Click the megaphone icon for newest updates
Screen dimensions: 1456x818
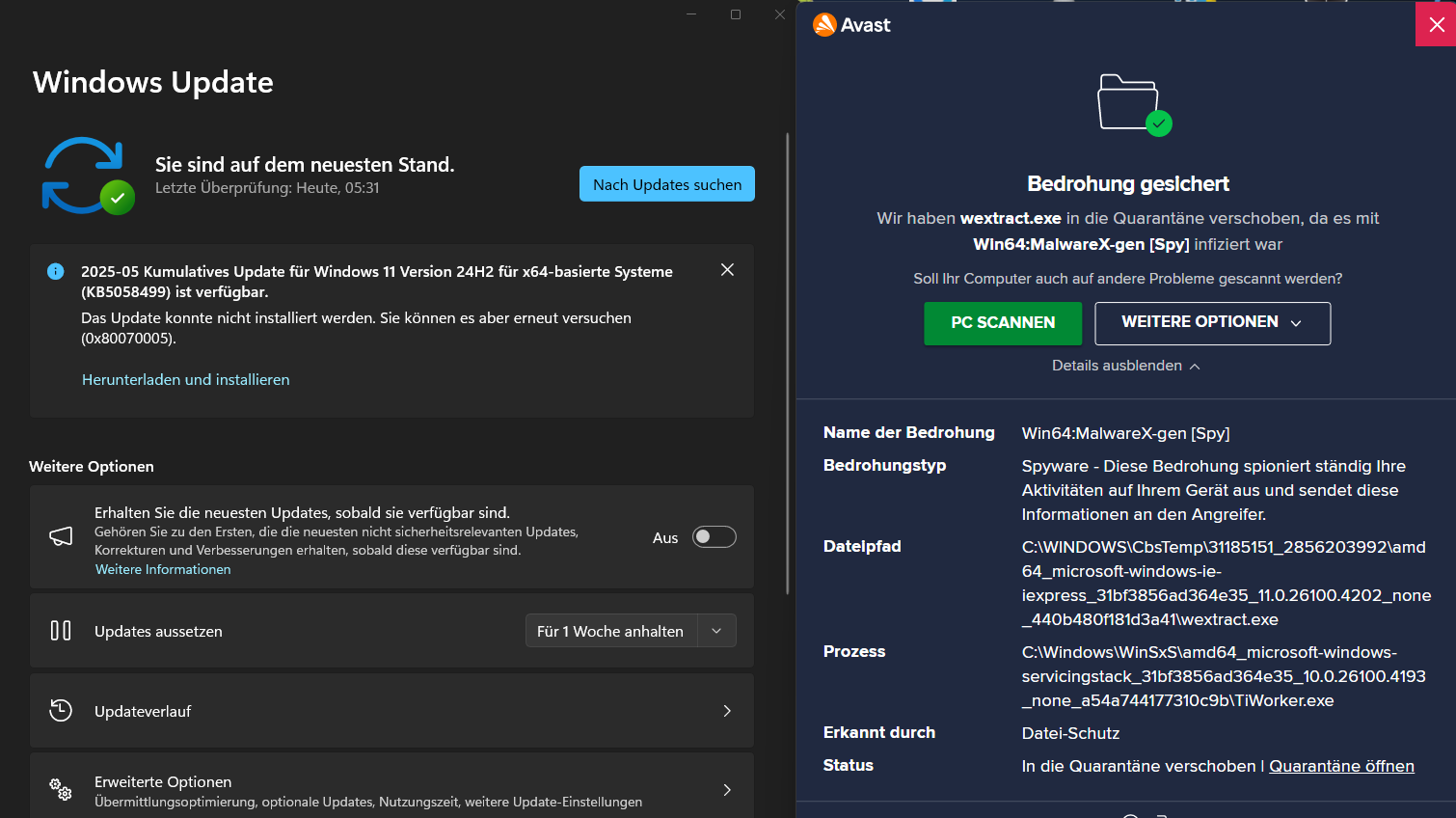tap(61, 536)
